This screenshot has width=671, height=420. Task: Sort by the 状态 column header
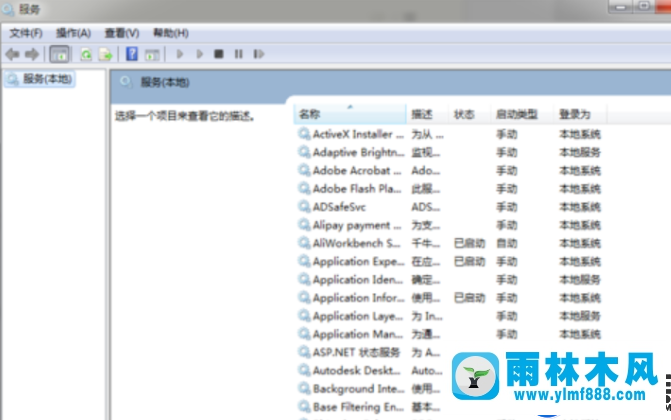click(469, 114)
